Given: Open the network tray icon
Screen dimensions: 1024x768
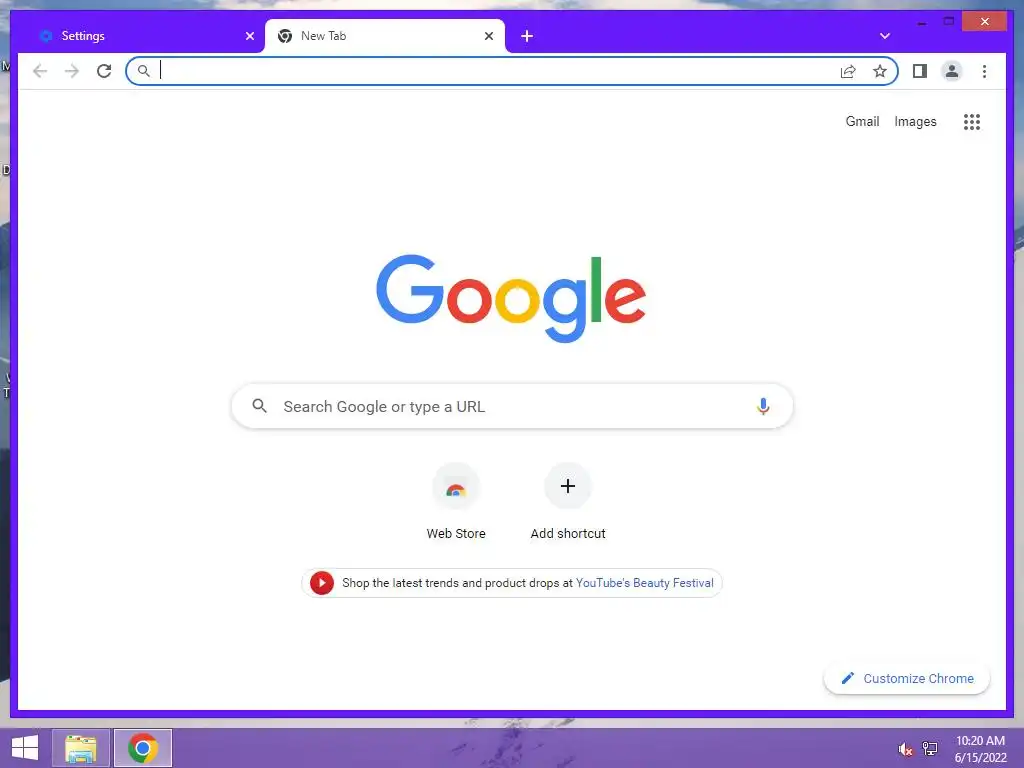Looking at the screenshot, I should 930,749.
